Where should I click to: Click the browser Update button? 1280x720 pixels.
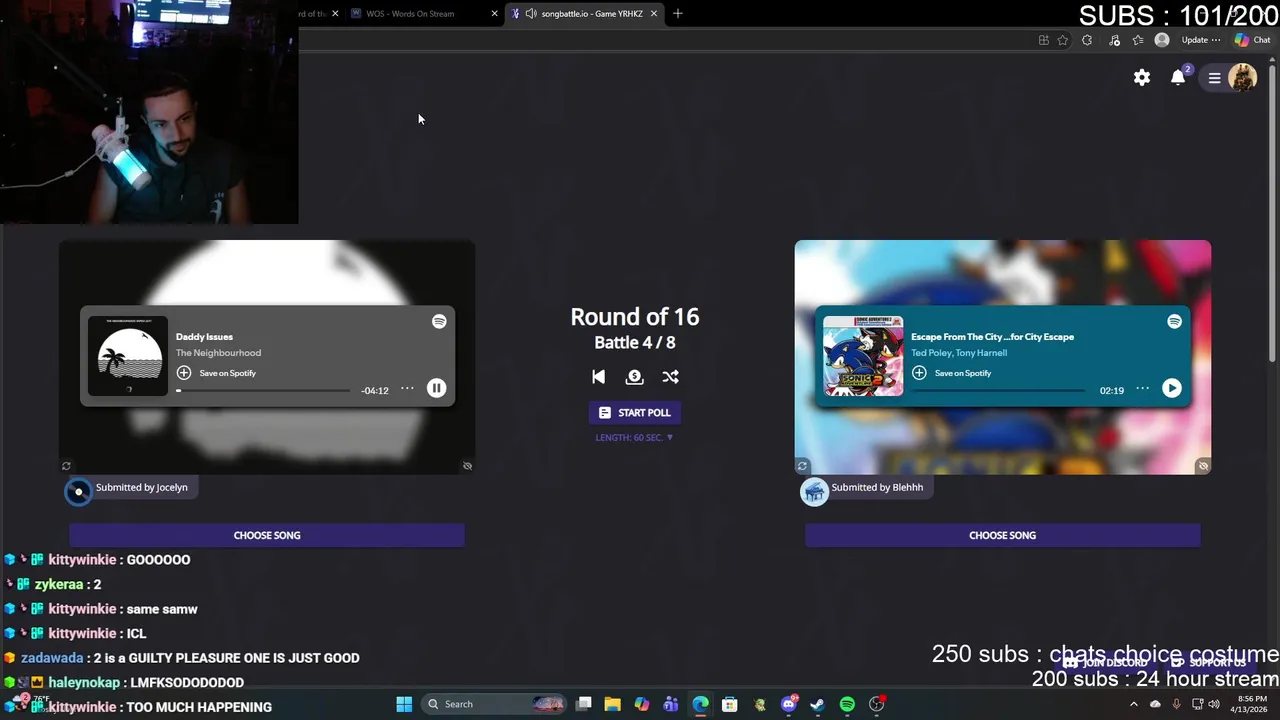coord(1201,40)
